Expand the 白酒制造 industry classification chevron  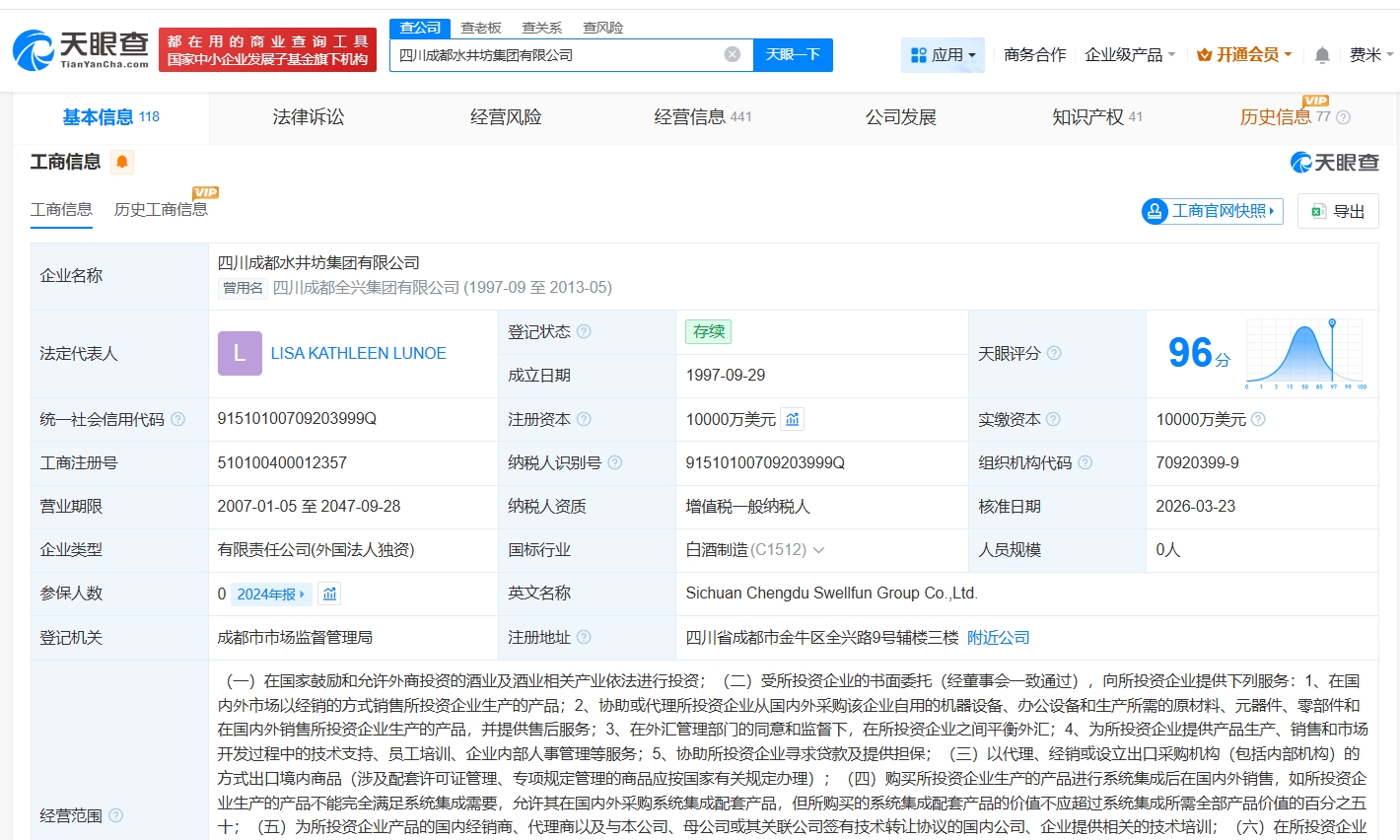(818, 550)
